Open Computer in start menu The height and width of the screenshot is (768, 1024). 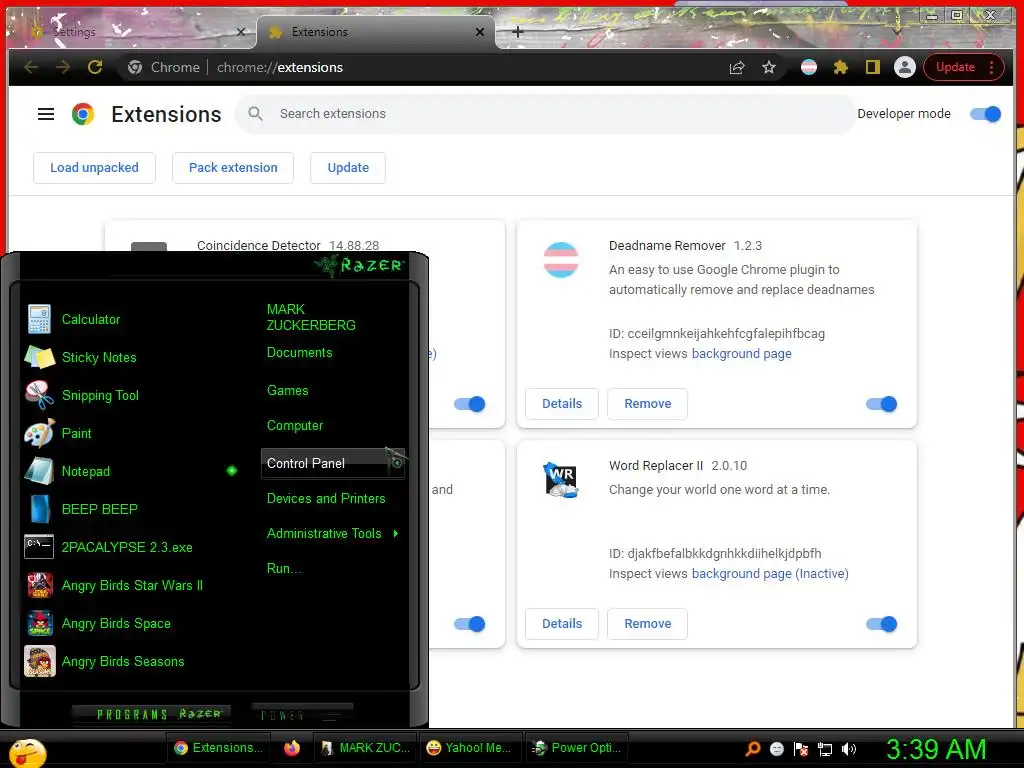coord(295,426)
